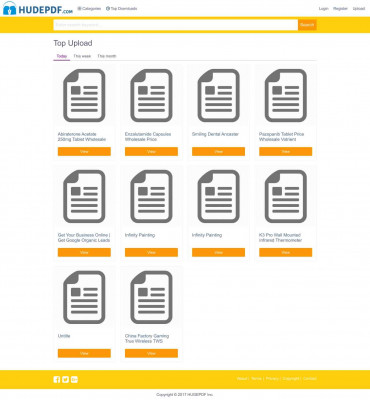Open document icon for Smiling Dental Ancaster
This screenshot has width=370, height=400.
pyautogui.click(x=218, y=96)
